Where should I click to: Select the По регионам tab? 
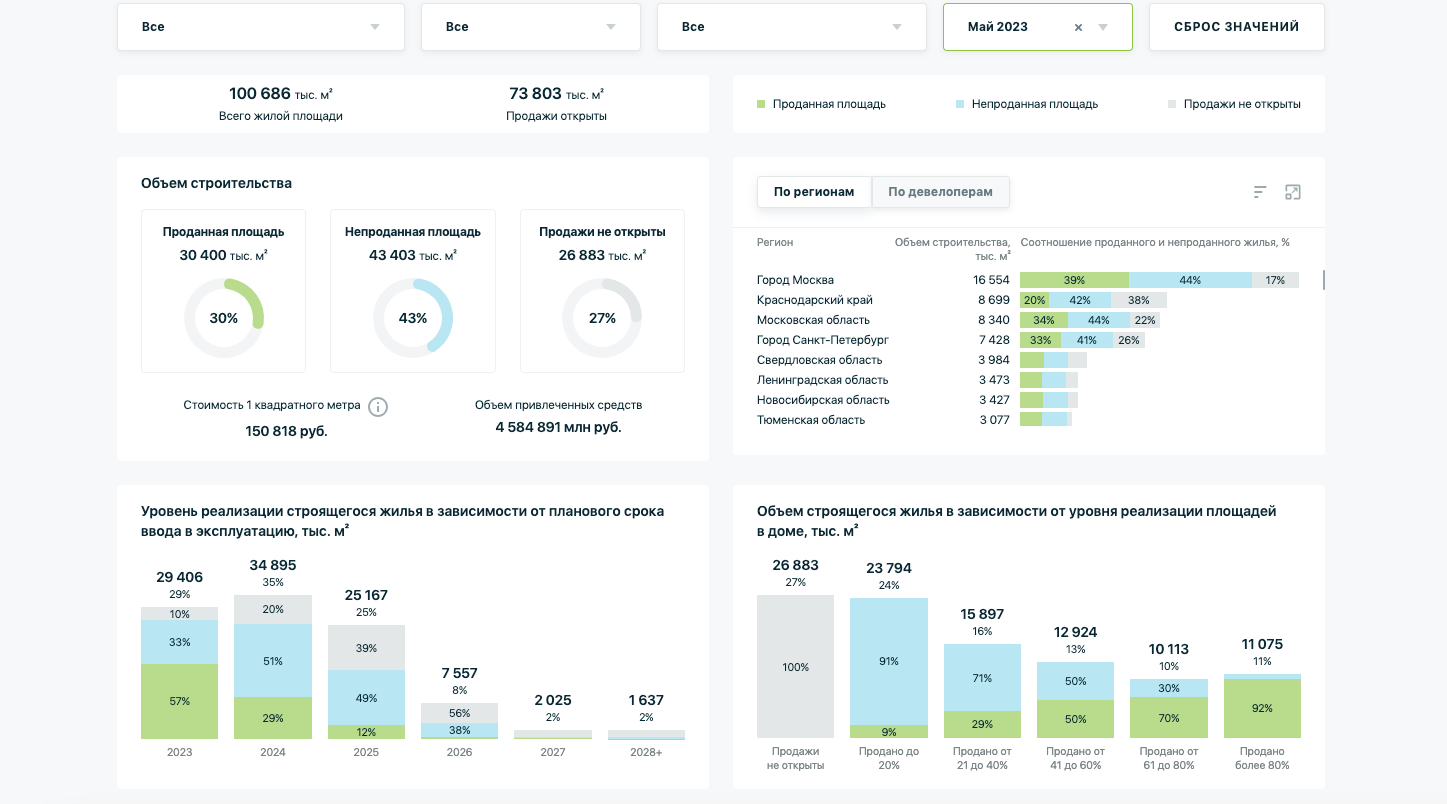click(x=814, y=192)
